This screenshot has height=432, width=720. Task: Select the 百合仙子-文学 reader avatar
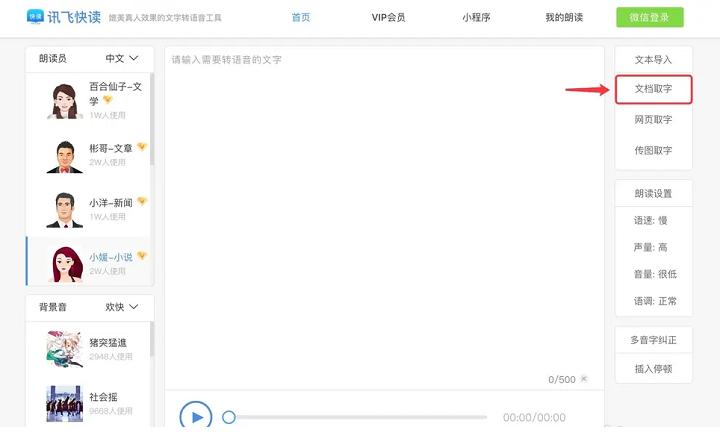(64, 101)
